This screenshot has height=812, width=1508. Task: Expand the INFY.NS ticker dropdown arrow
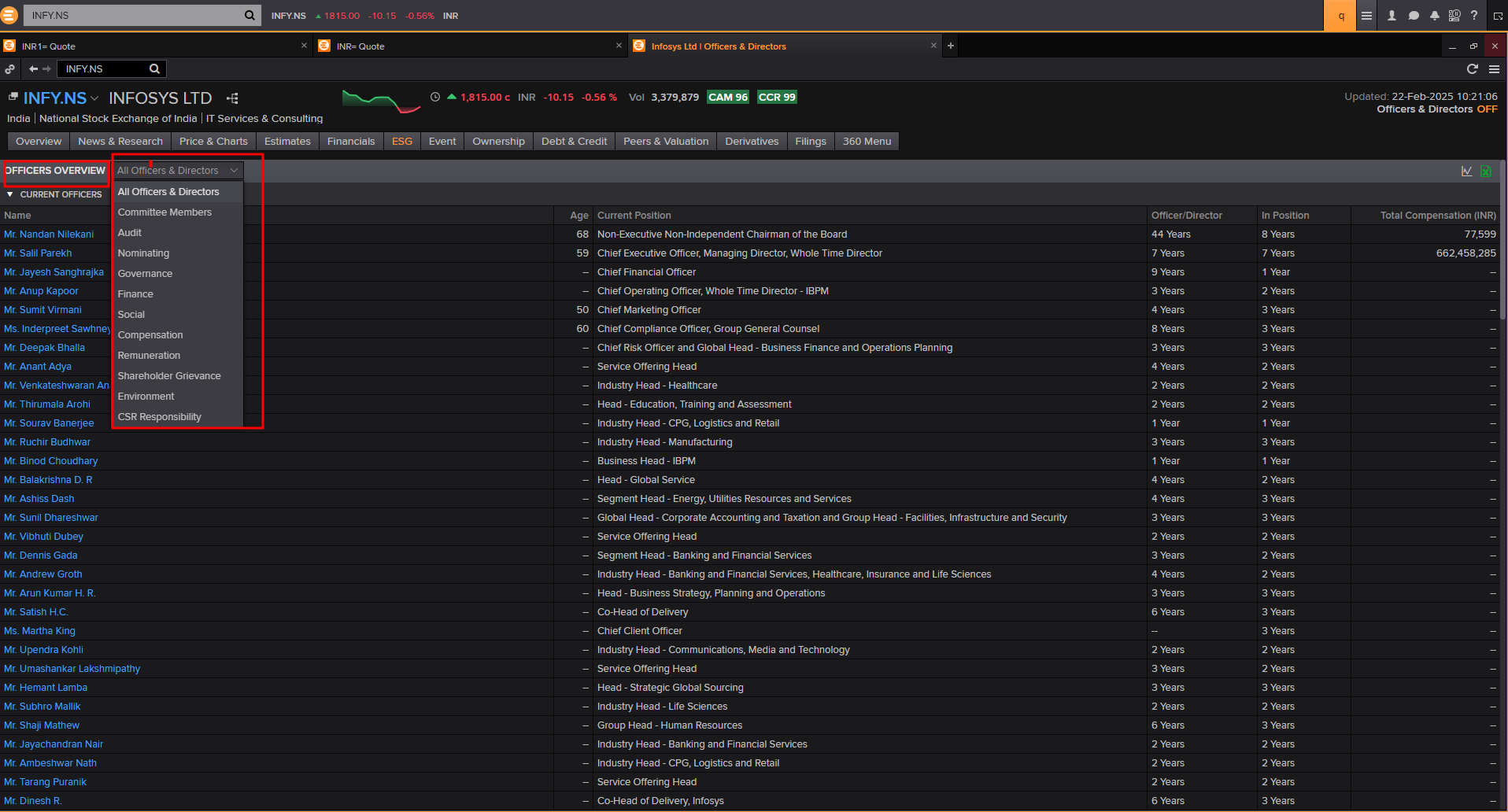[x=94, y=98]
